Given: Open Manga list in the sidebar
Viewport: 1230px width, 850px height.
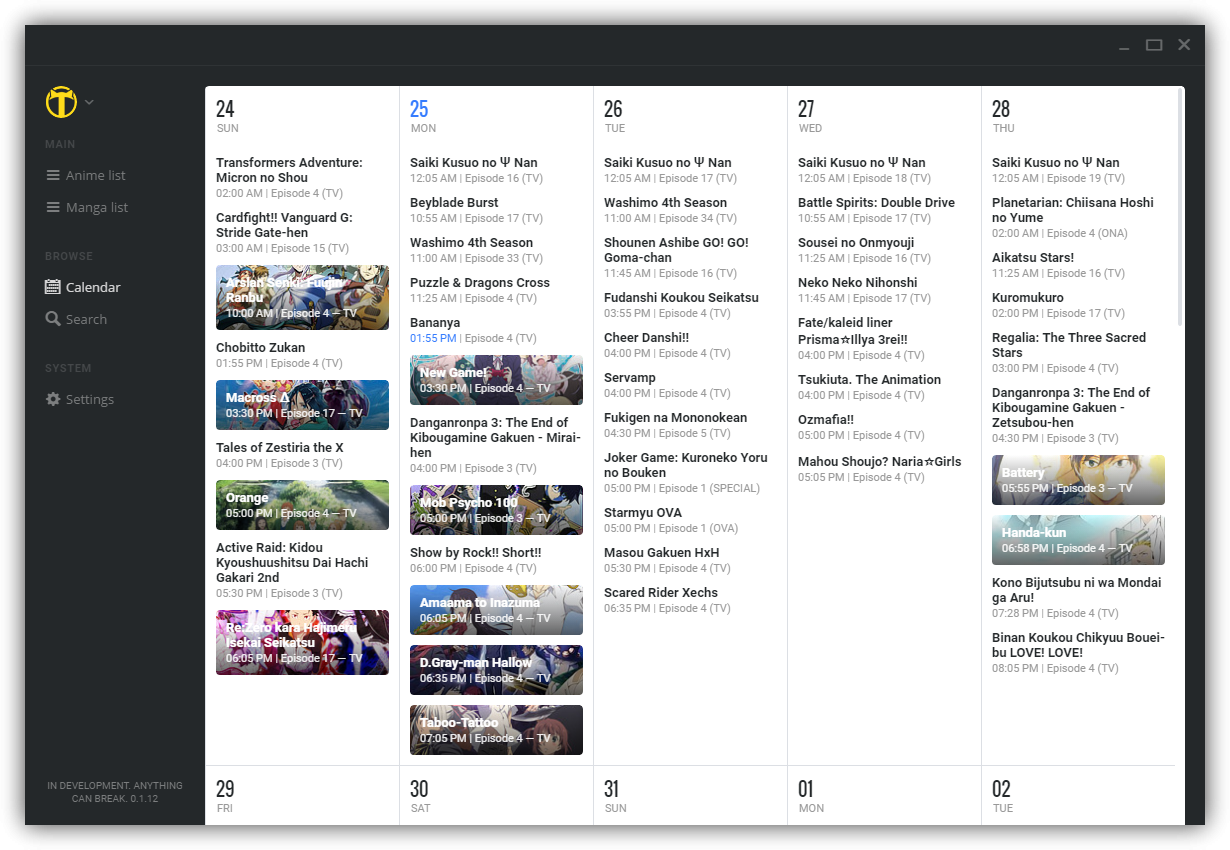Looking at the screenshot, I should coord(87,207).
